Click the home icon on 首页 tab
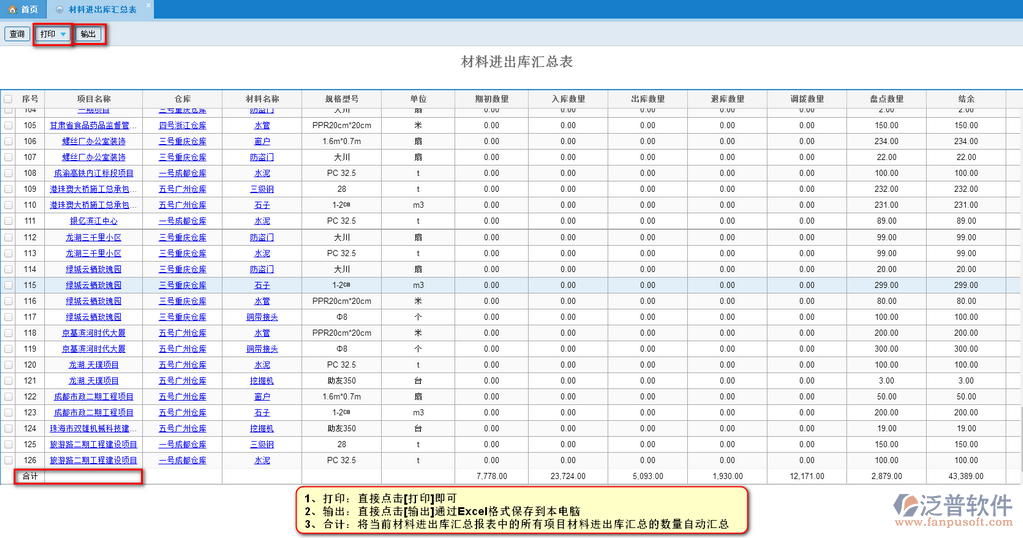Image resolution: width=1023 pixels, height=538 pixels. (x=12, y=9)
